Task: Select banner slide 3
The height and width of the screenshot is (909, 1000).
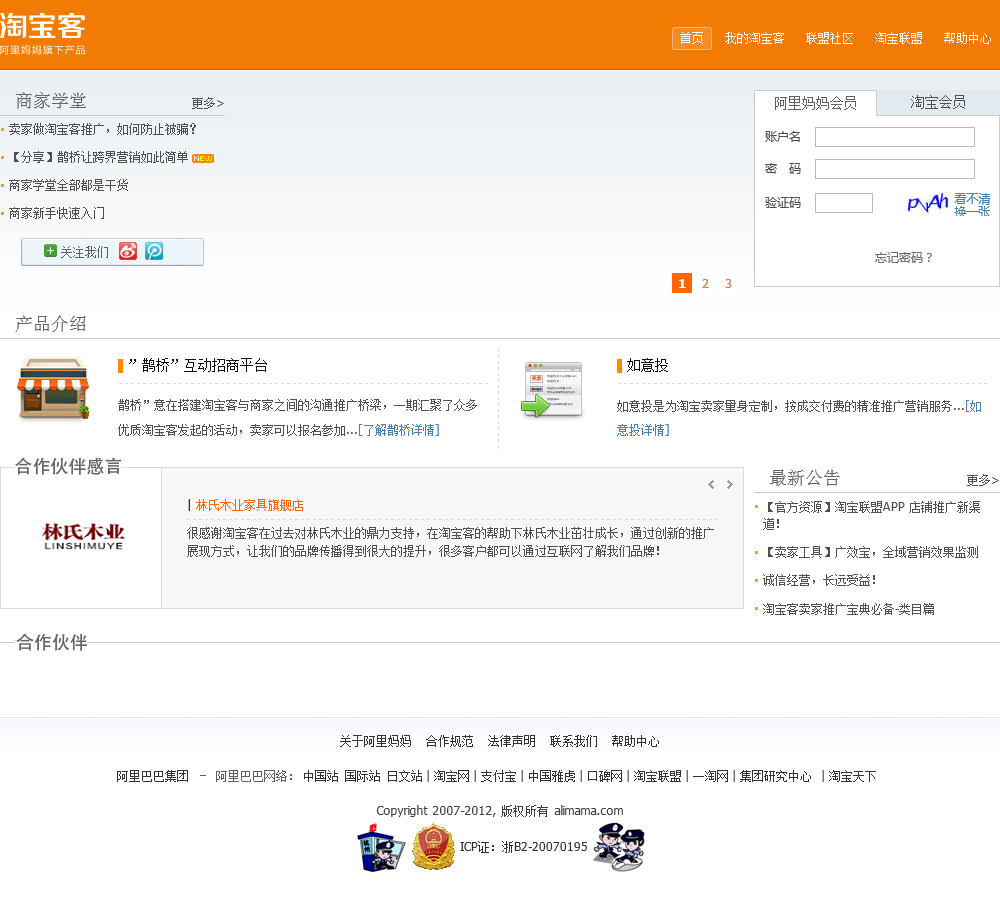Action: tap(728, 283)
